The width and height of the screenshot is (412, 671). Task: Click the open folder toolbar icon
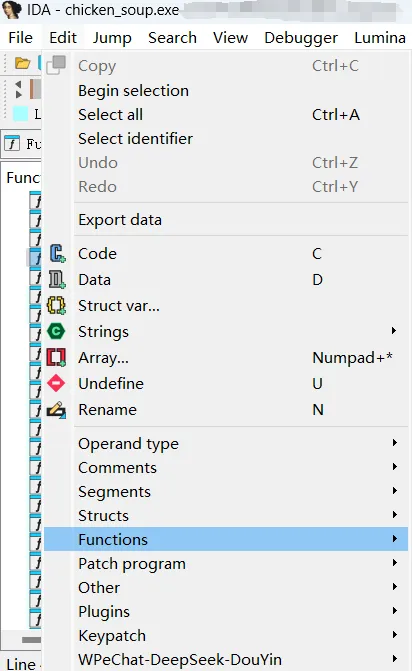click(x=22, y=64)
